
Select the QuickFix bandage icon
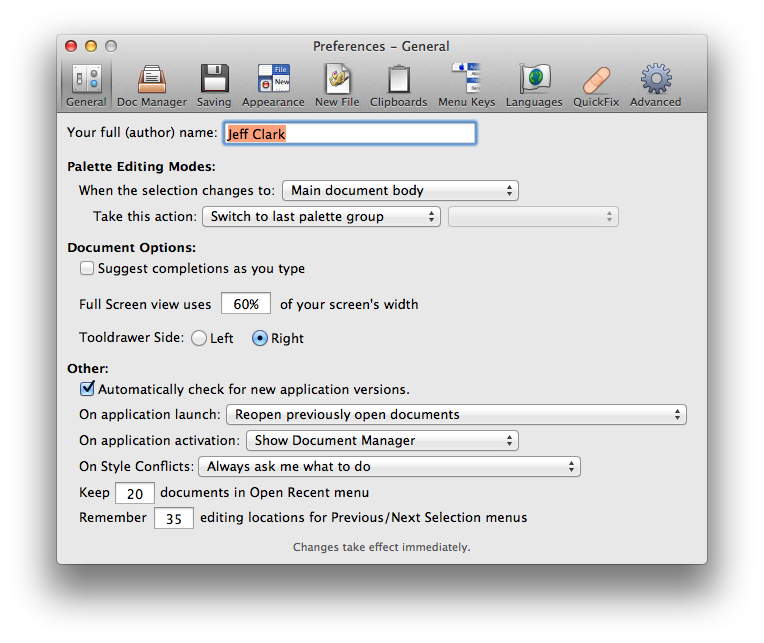(x=596, y=85)
